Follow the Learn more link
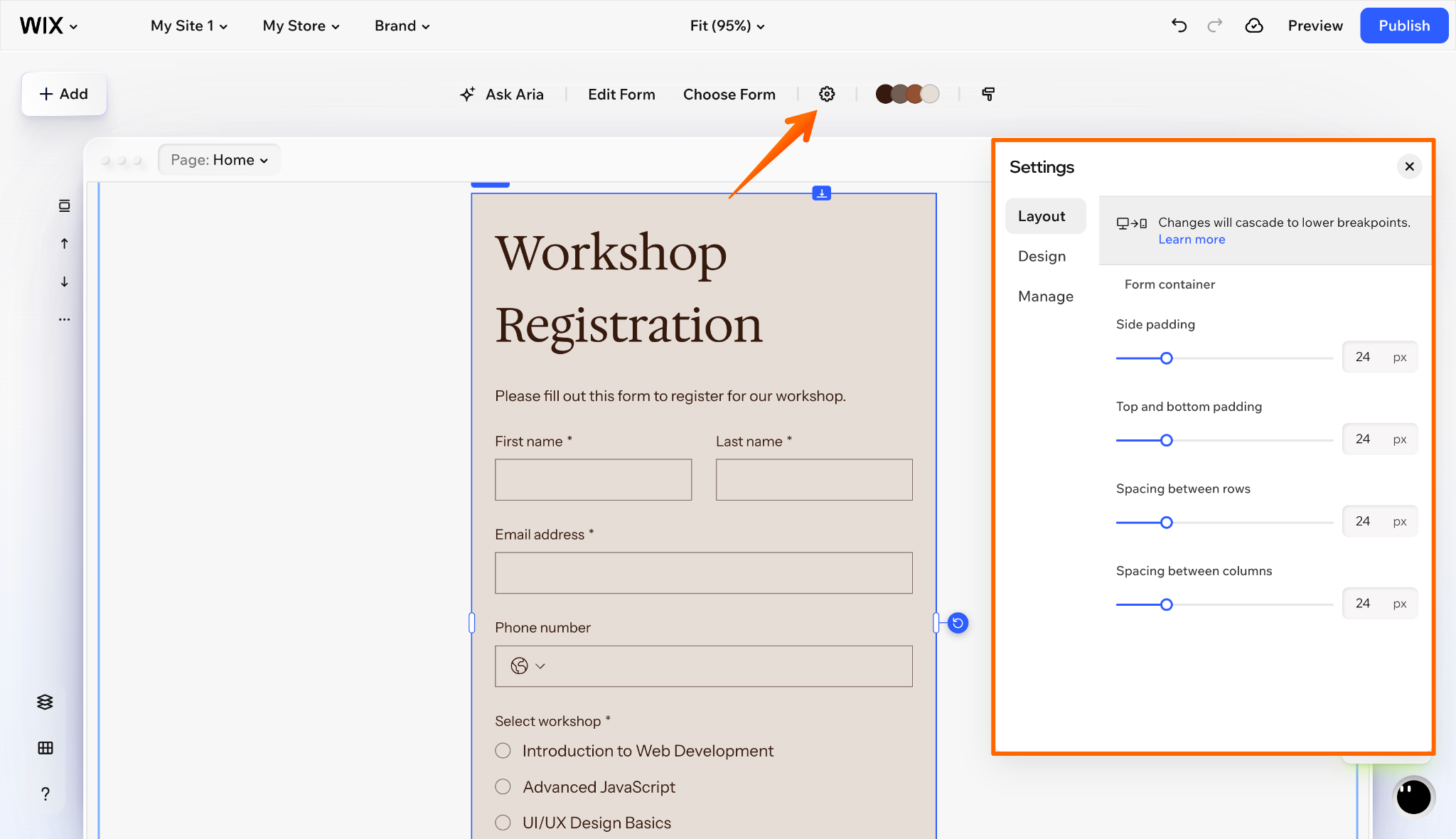 1192,240
